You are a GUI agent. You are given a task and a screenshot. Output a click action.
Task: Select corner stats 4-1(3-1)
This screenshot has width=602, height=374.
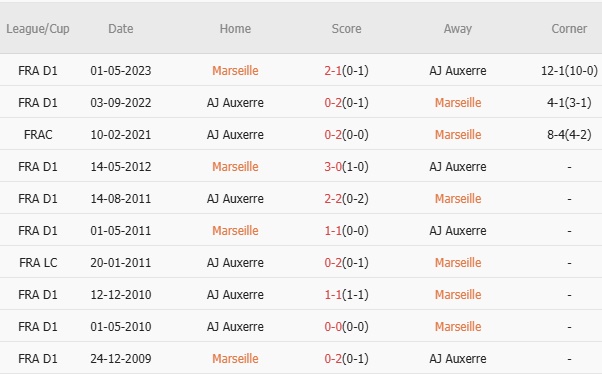[x=569, y=103]
